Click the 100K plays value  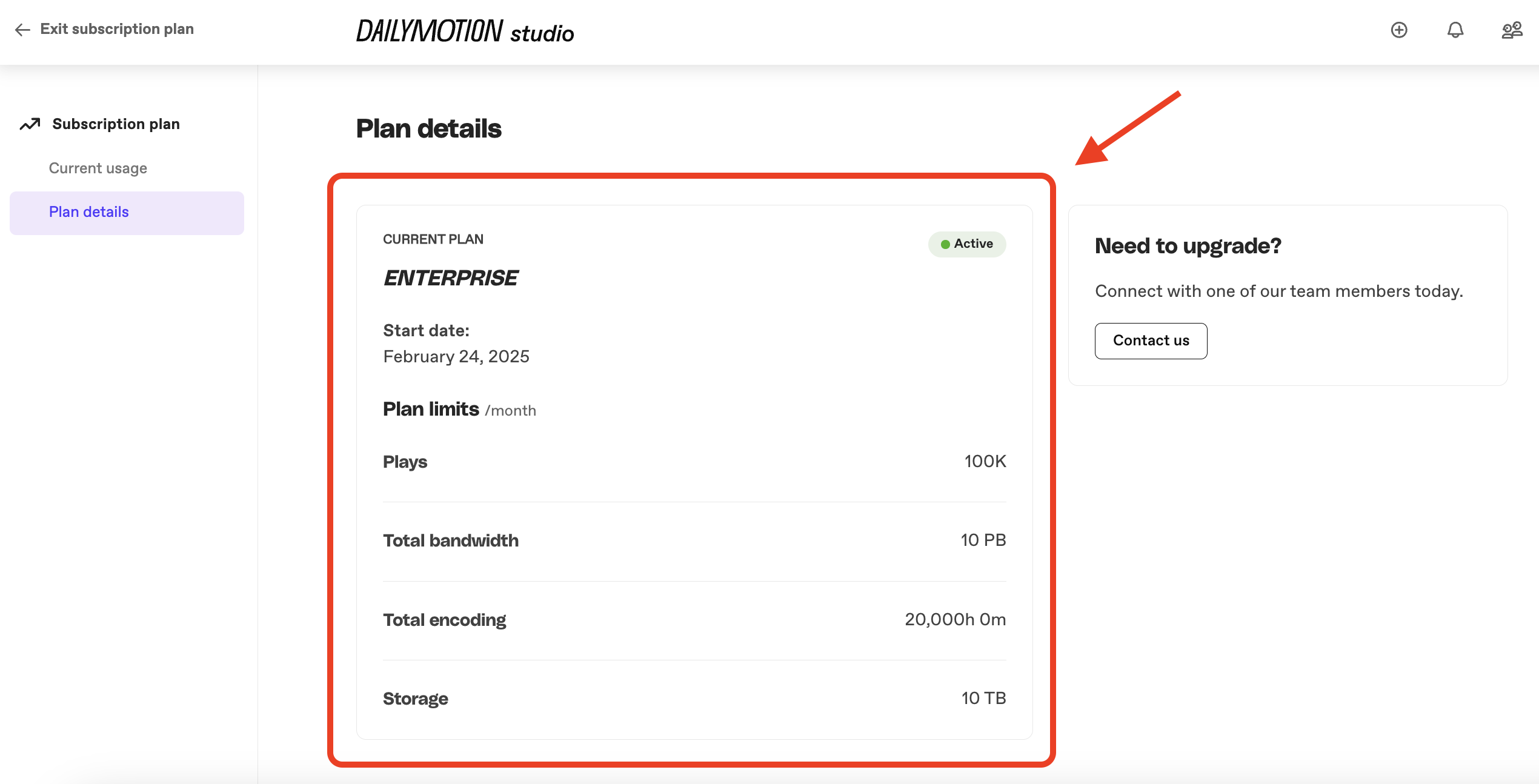(985, 462)
